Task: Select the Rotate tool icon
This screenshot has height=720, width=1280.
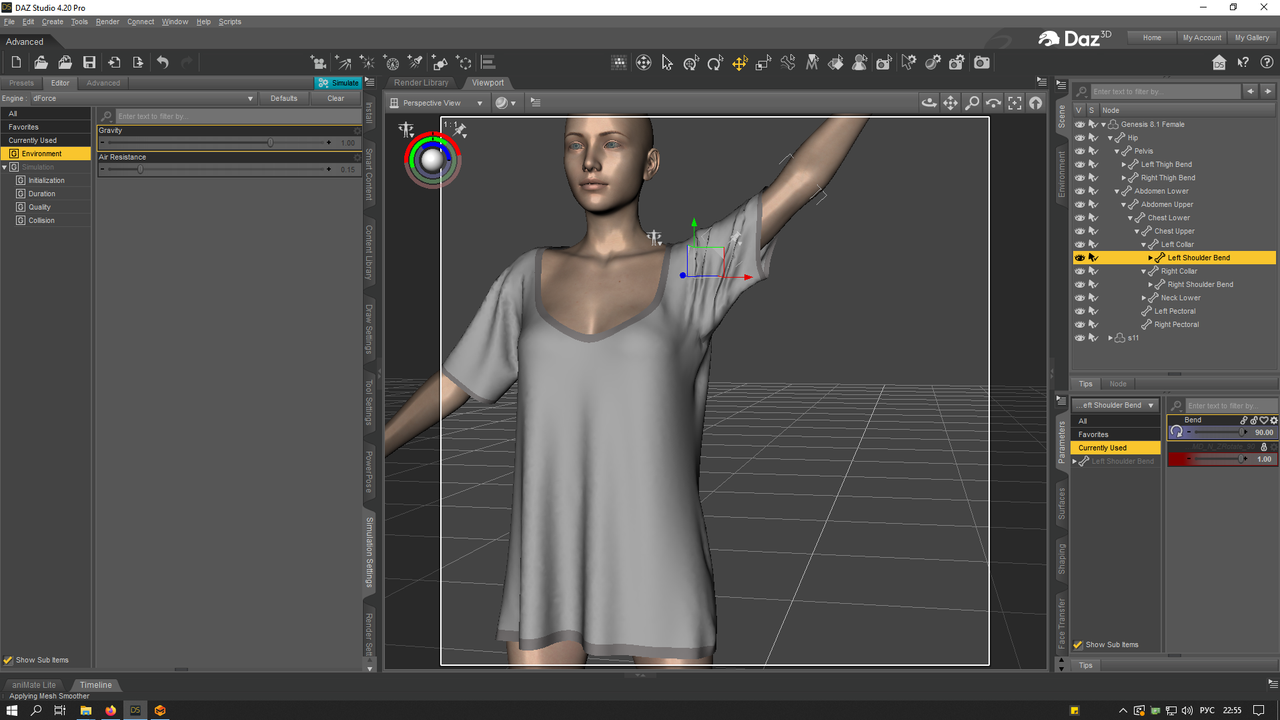Action: click(716, 62)
